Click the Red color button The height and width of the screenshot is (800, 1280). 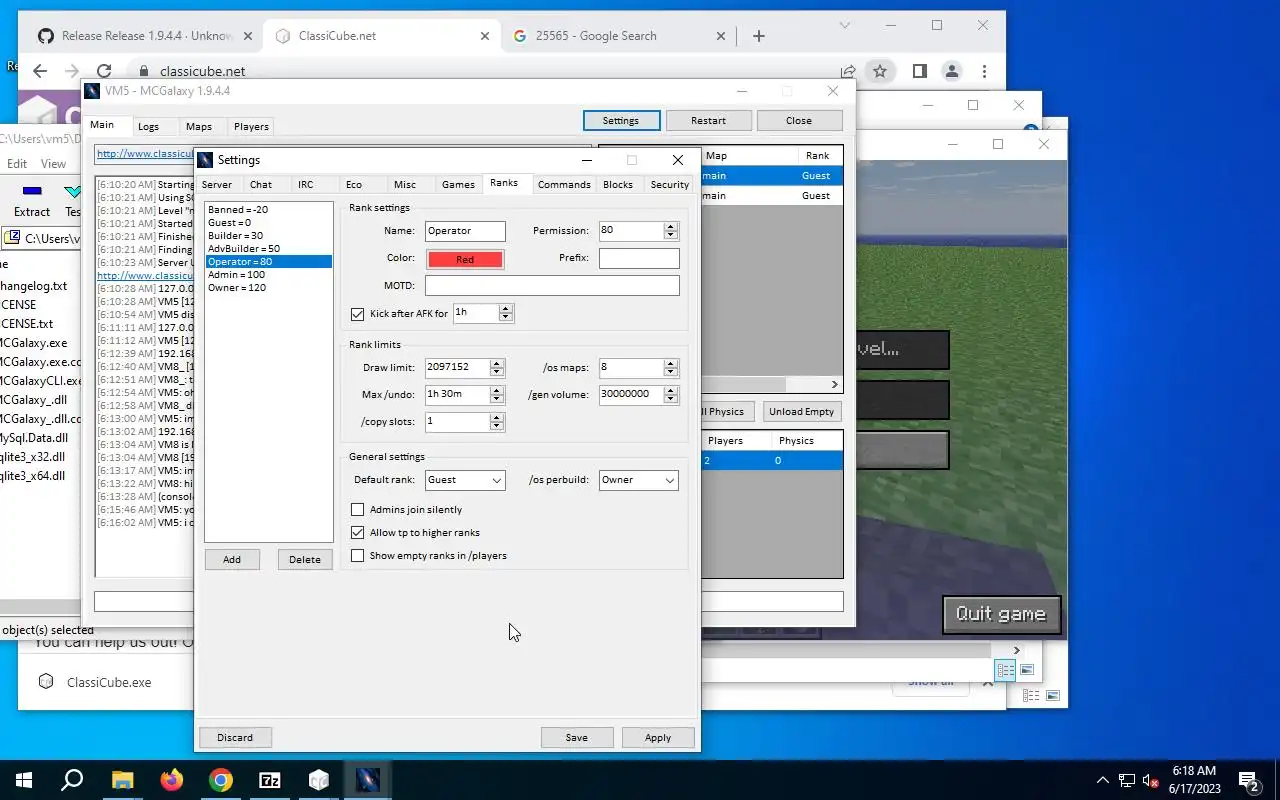[465, 259]
